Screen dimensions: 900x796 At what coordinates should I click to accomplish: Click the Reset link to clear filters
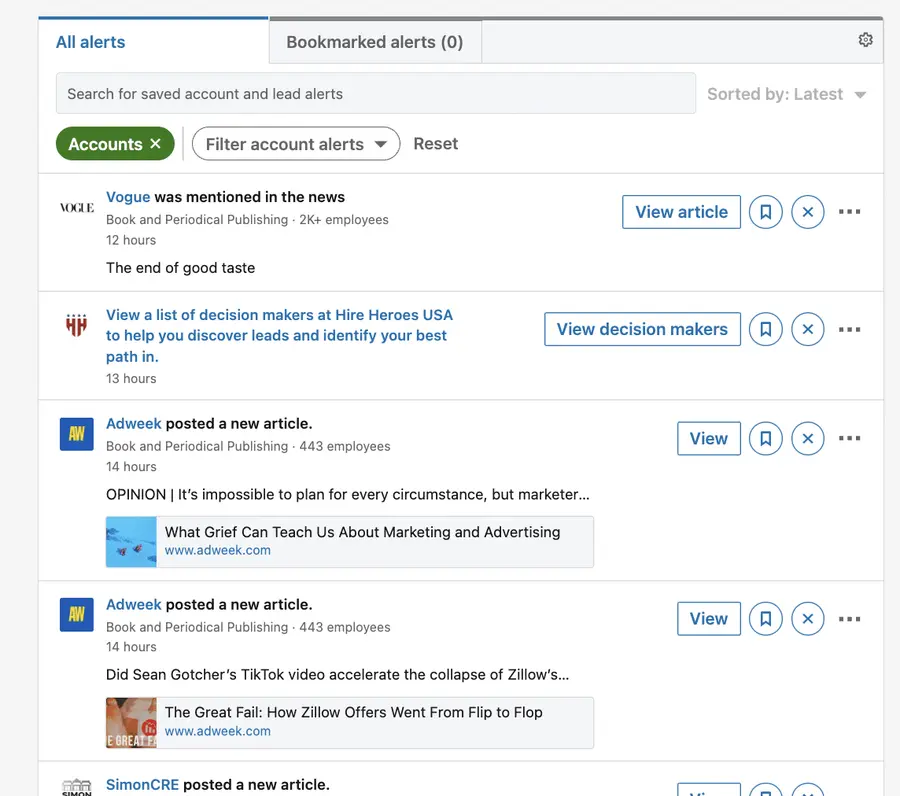tap(435, 143)
